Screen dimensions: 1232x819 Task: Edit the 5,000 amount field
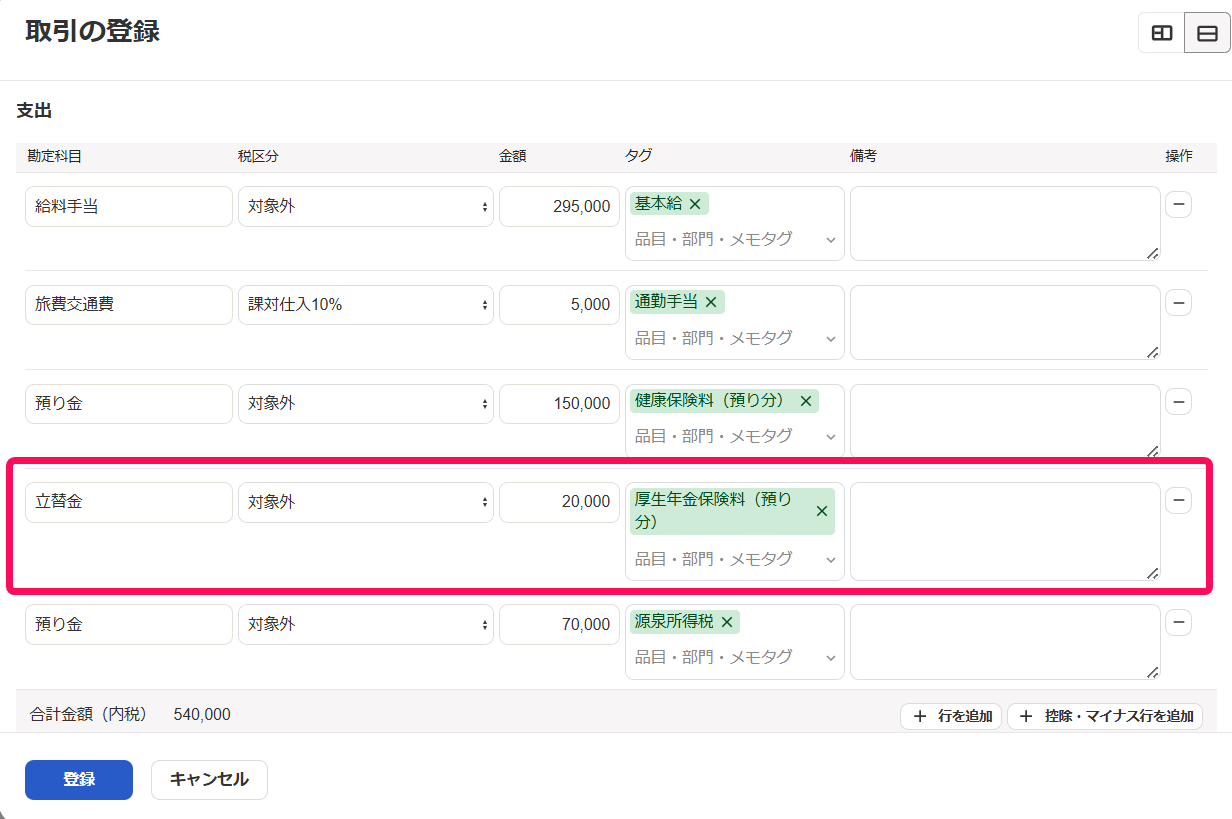pyautogui.click(x=559, y=305)
